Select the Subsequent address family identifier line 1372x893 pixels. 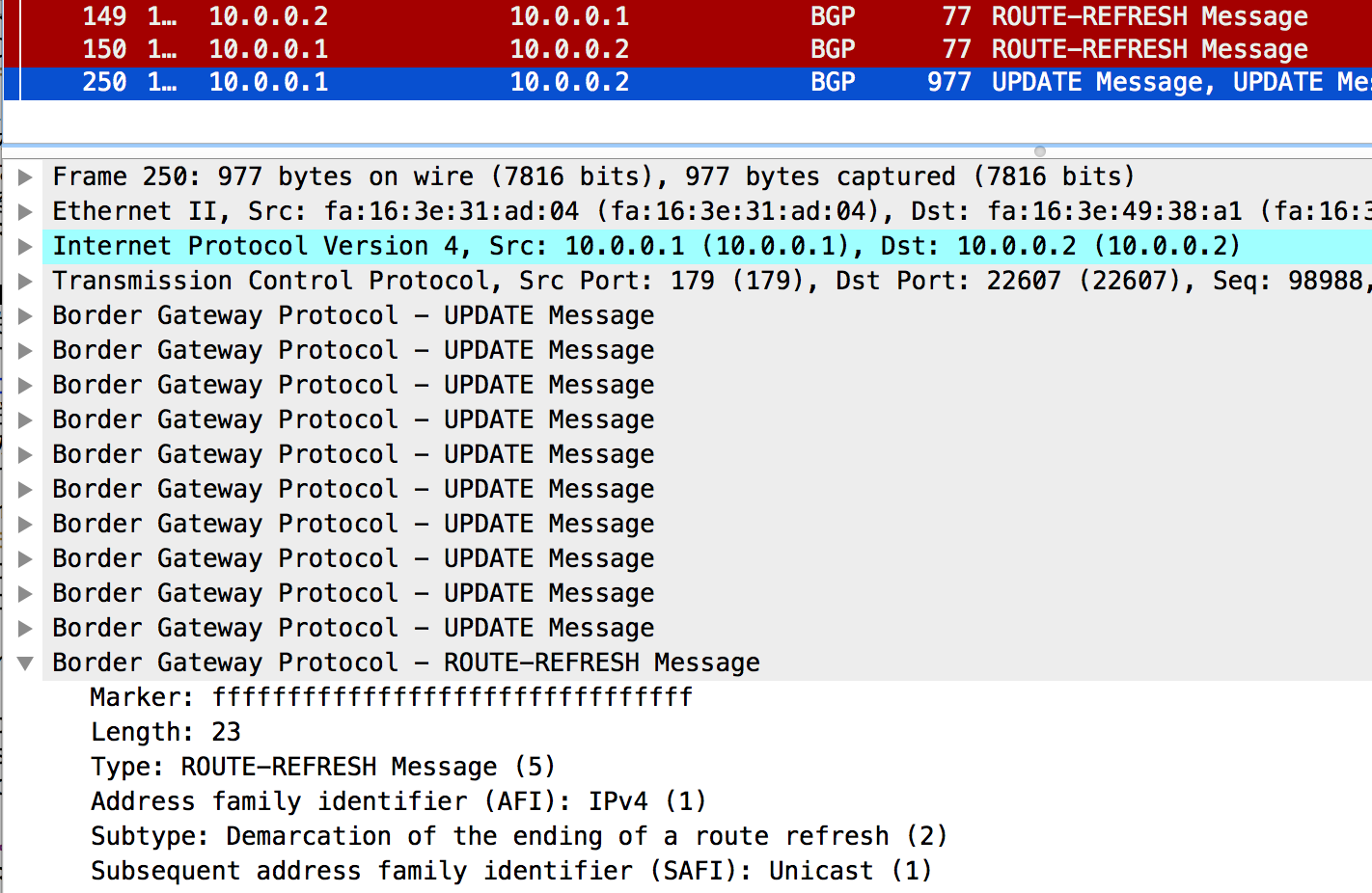pyautogui.click(x=510, y=871)
